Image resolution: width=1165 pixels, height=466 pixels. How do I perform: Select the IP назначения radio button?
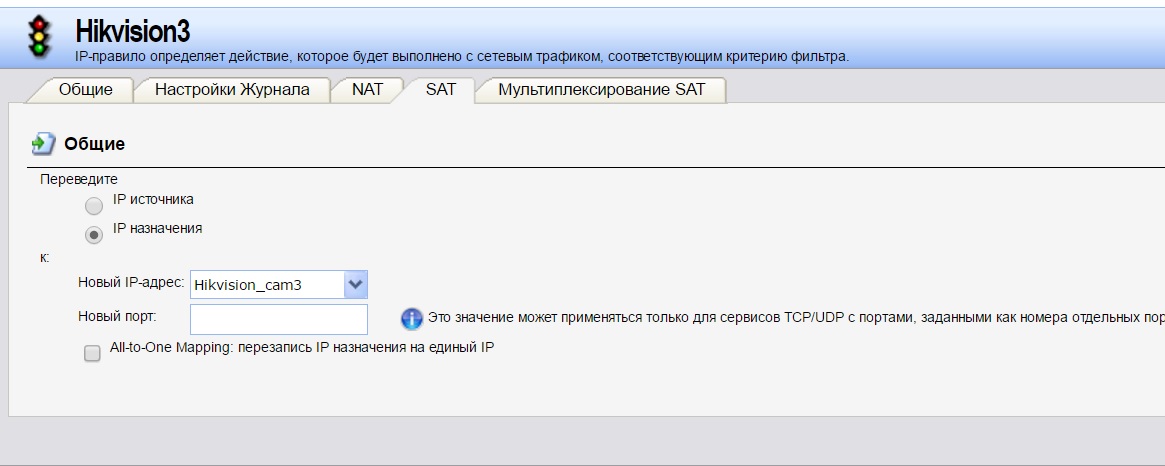pyautogui.click(x=94, y=235)
